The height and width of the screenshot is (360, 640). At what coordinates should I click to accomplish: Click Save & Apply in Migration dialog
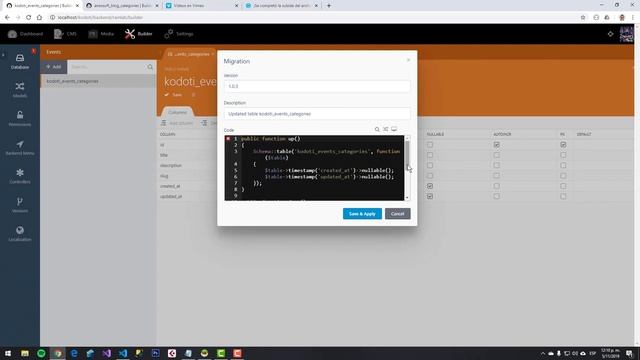pyautogui.click(x=362, y=213)
